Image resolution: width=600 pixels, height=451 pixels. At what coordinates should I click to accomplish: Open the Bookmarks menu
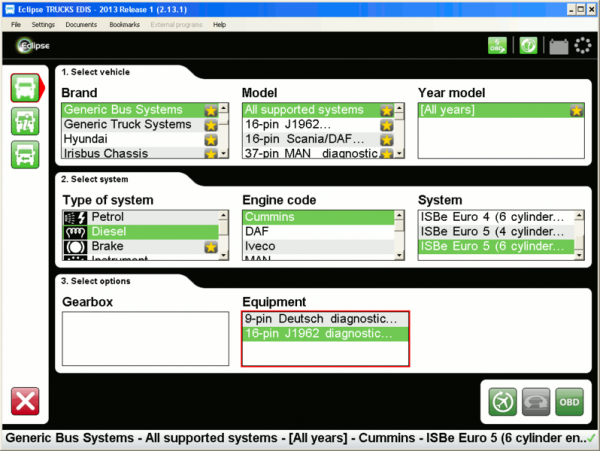(x=124, y=24)
